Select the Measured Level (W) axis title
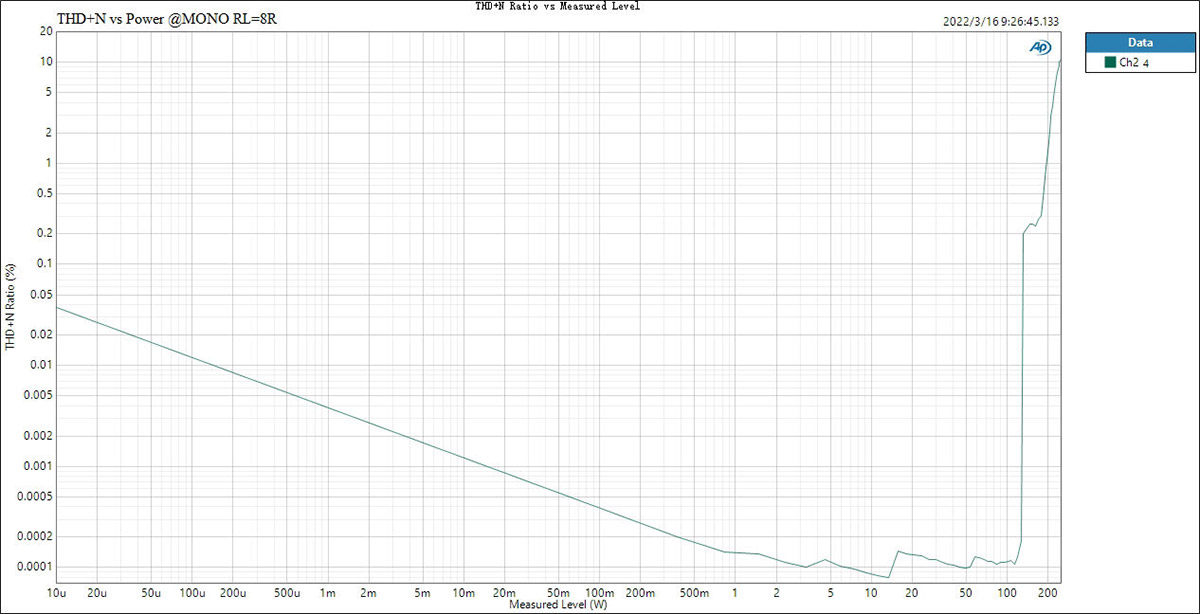 point(557,605)
